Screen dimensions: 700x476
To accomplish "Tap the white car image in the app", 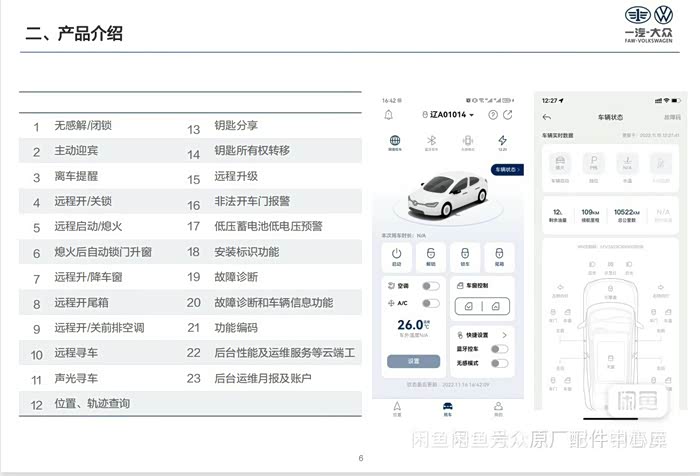I will [448, 195].
